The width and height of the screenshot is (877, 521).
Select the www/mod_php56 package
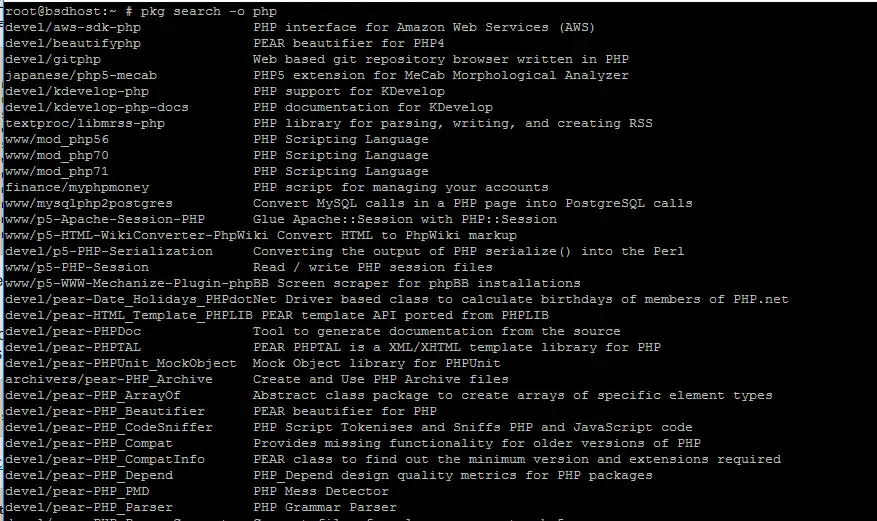pyautogui.click(x=57, y=139)
